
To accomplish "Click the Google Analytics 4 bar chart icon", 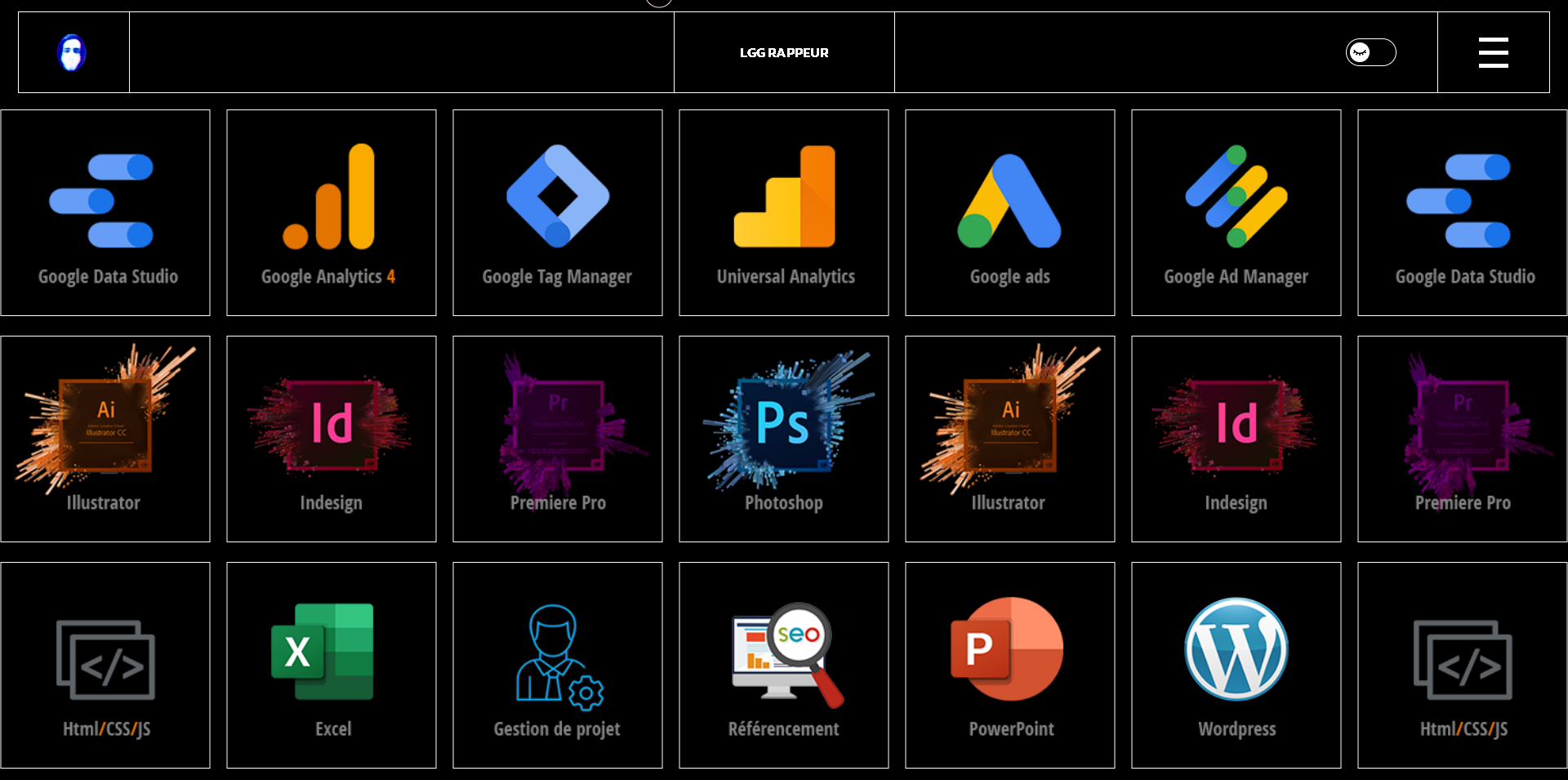I will pos(329,197).
